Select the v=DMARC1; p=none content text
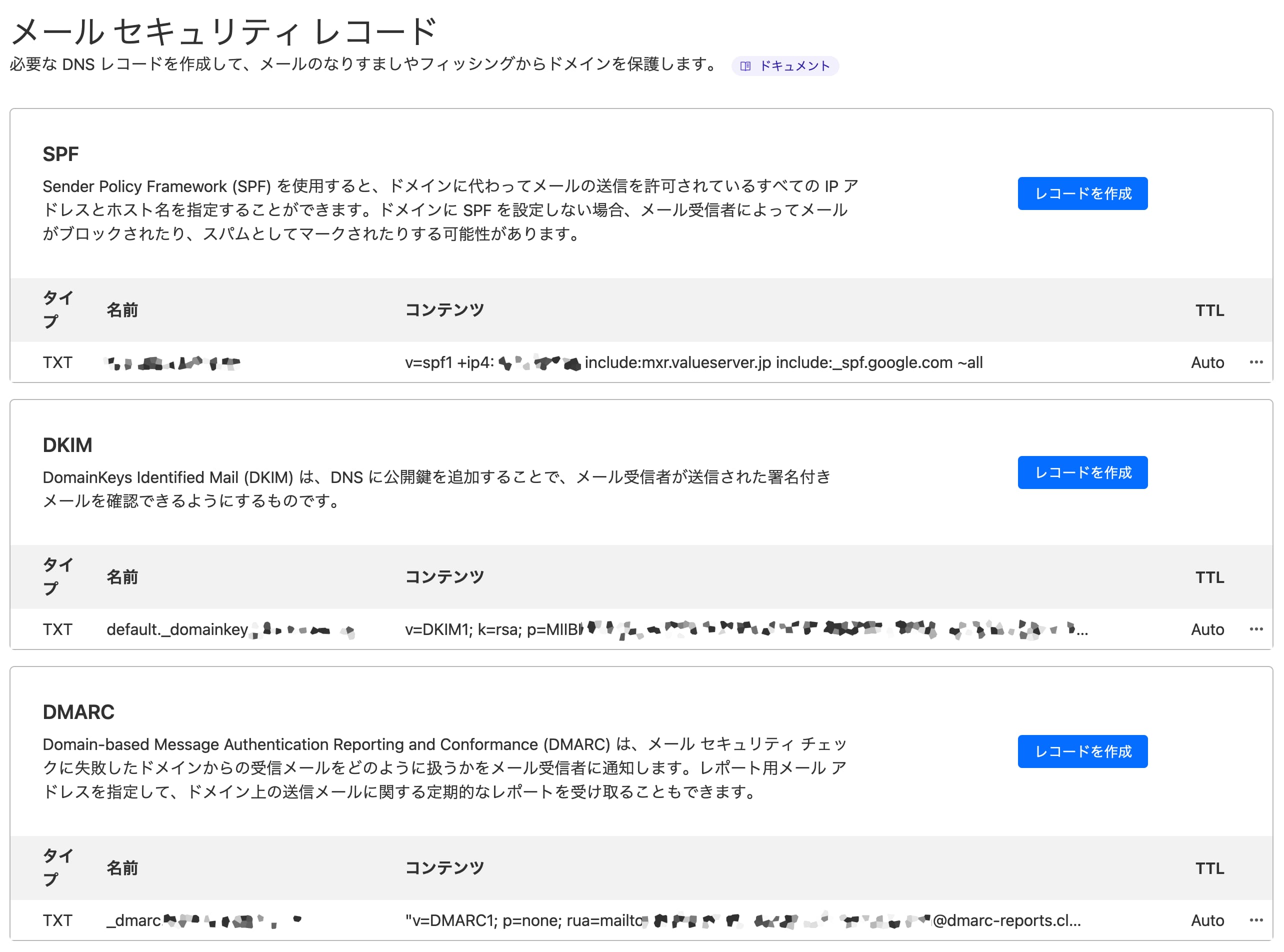 point(743,920)
